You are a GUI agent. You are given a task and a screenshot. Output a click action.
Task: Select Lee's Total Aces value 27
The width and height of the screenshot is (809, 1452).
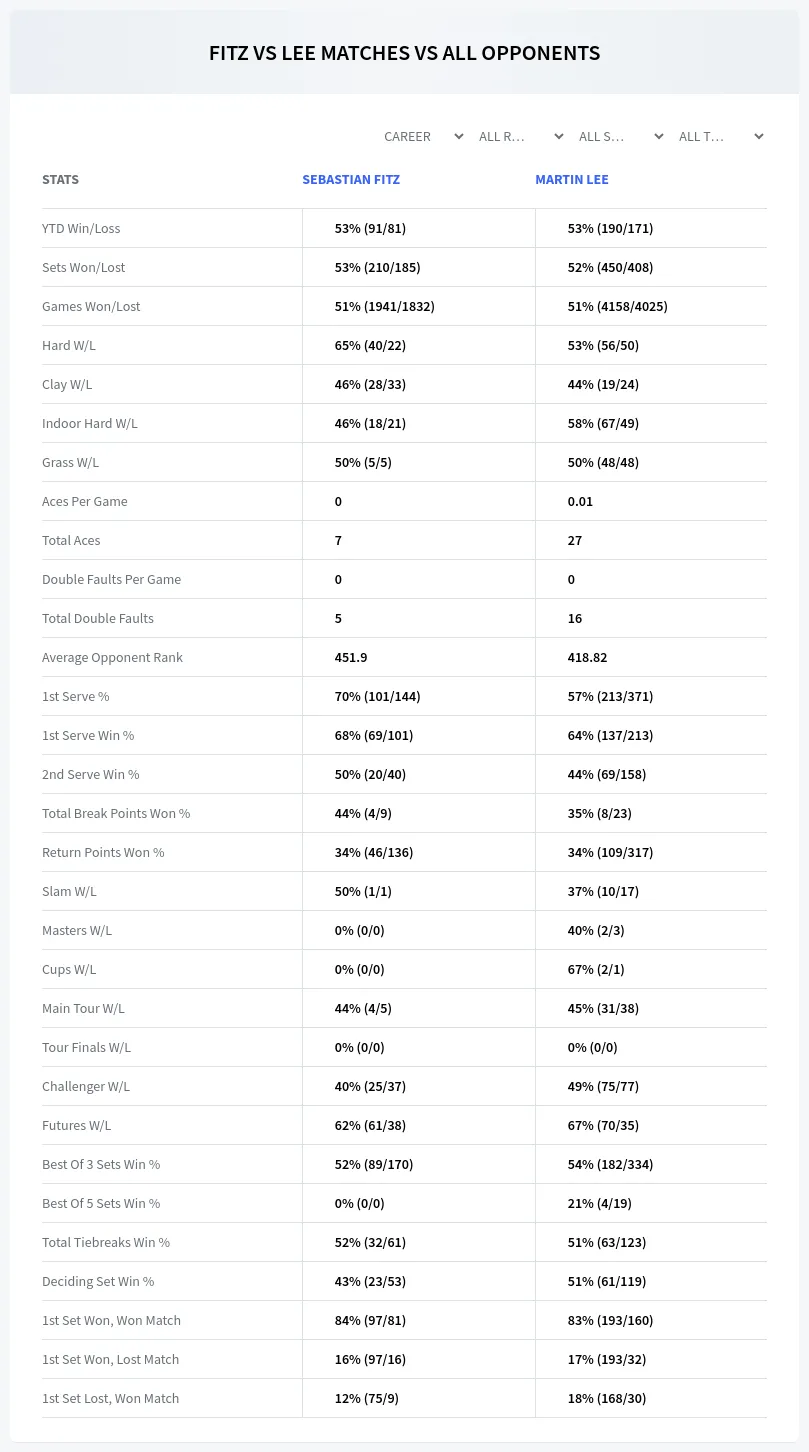(575, 540)
